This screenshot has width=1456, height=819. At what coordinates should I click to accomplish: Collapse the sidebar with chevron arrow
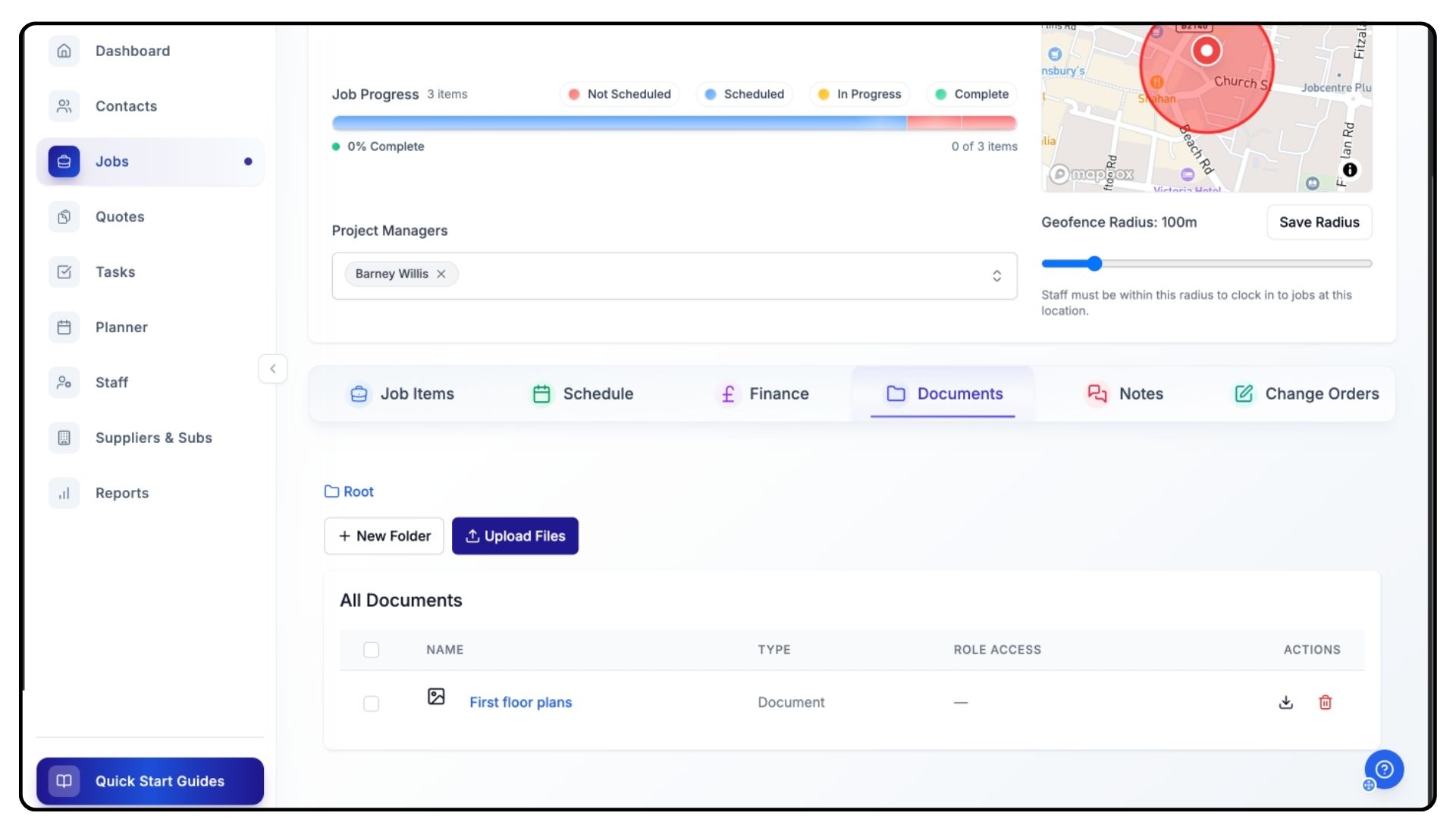[x=273, y=369]
